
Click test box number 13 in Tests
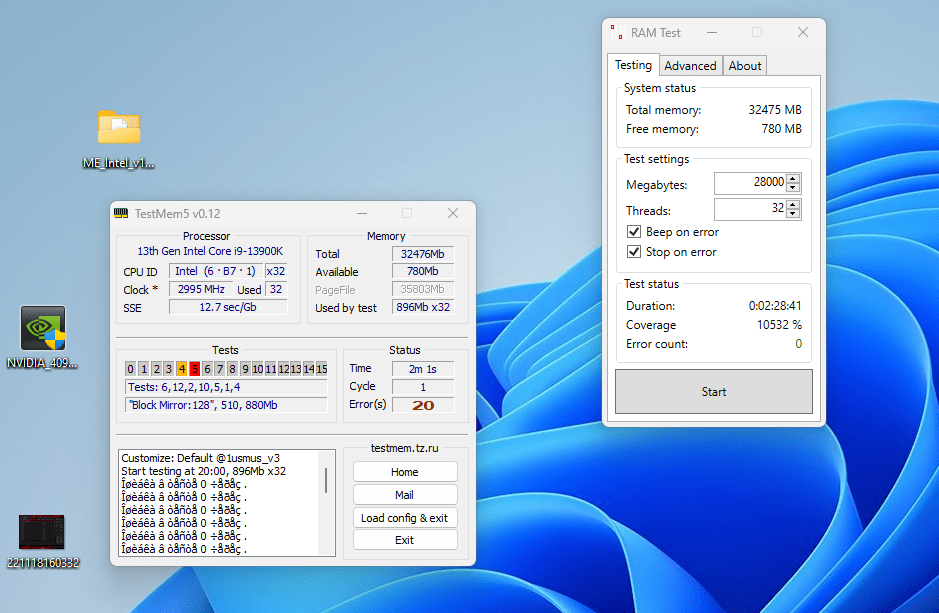[x=296, y=369]
